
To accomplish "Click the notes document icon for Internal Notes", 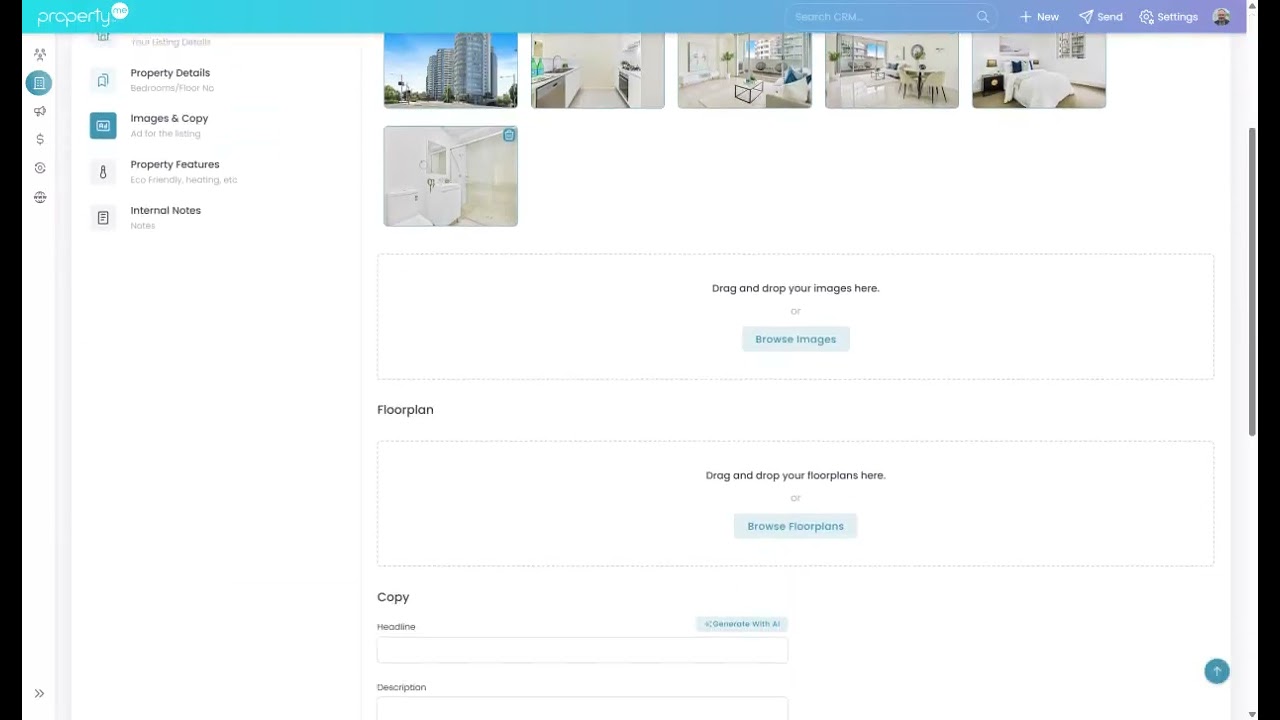I will pyautogui.click(x=103, y=218).
